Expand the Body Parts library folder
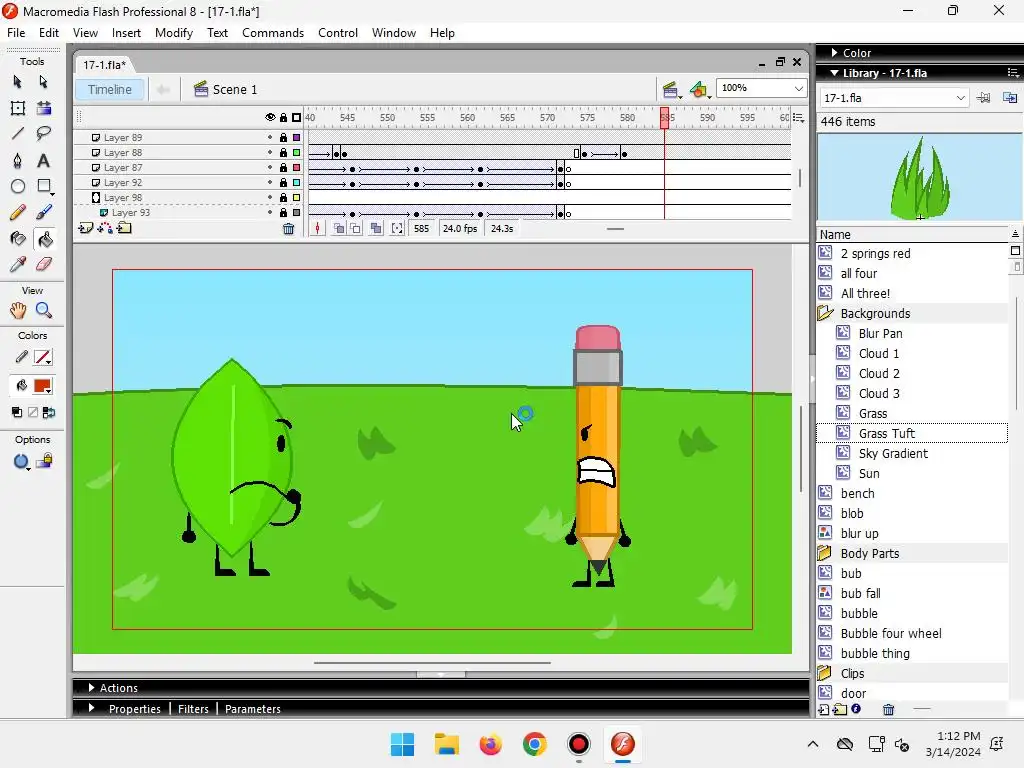This screenshot has width=1024, height=768. 825,553
